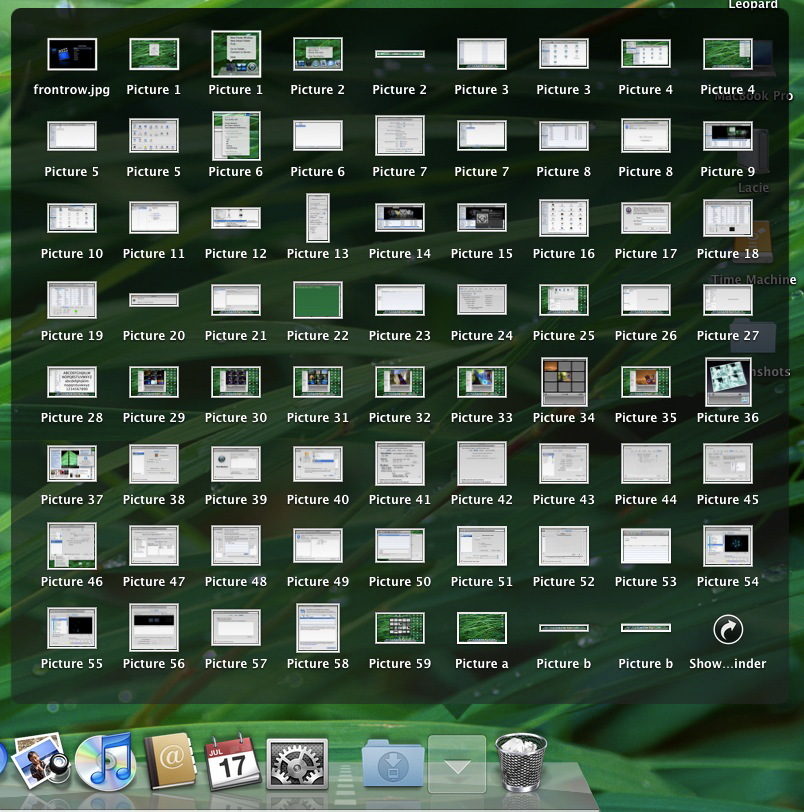Click the Picture 56 file name
Image resolution: width=804 pixels, height=812 pixels.
pos(154,663)
